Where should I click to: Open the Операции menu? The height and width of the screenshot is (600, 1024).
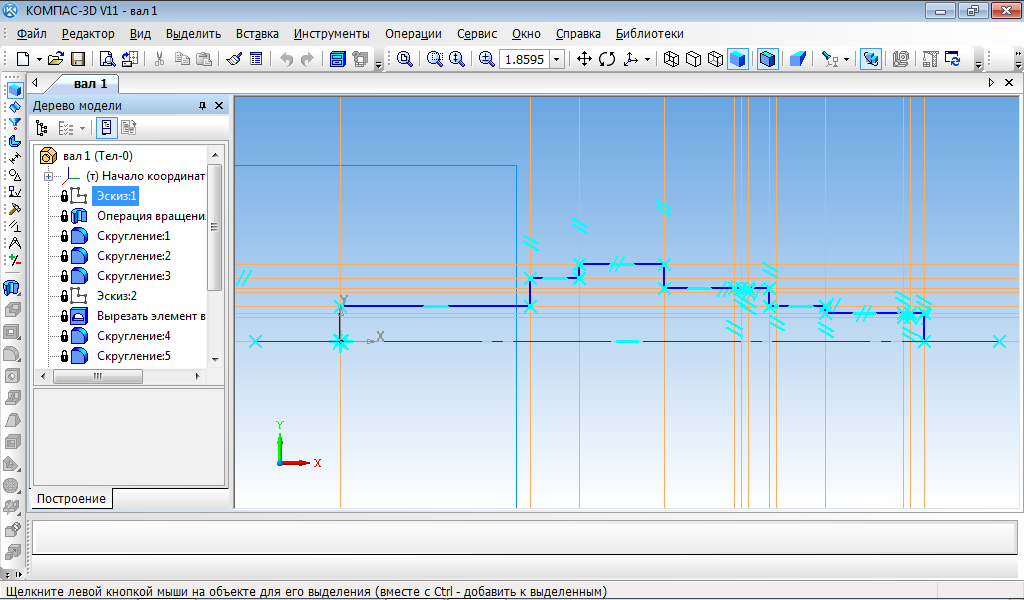[413, 34]
